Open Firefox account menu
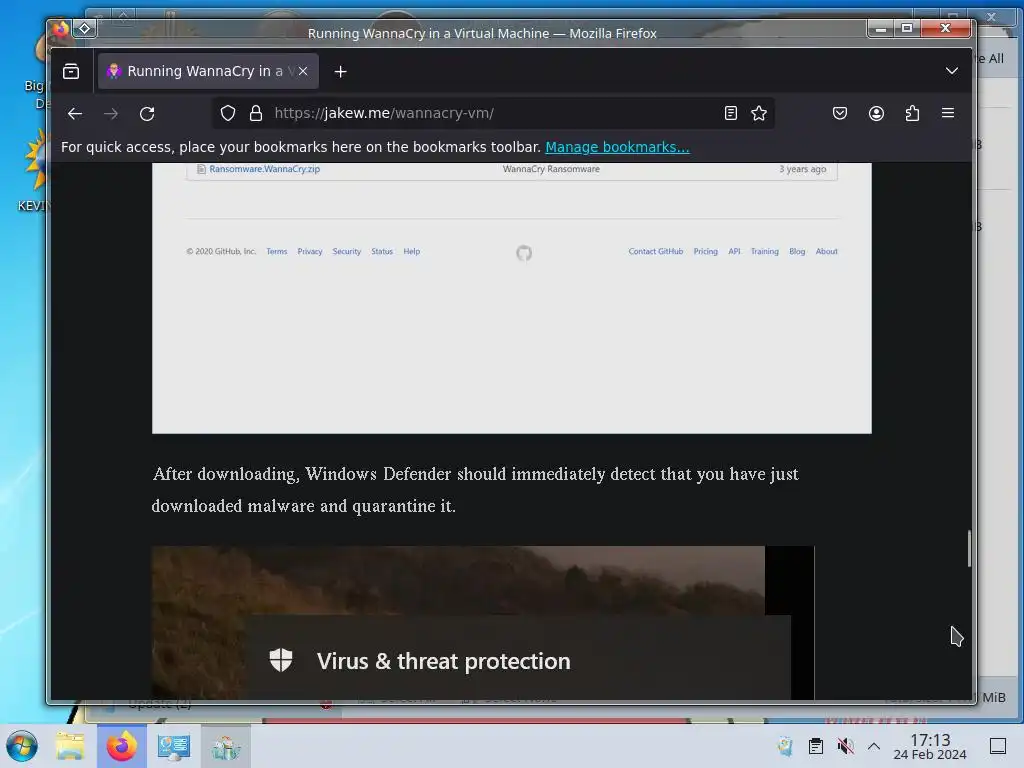The height and width of the screenshot is (768, 1024). (x=876, y=114)
